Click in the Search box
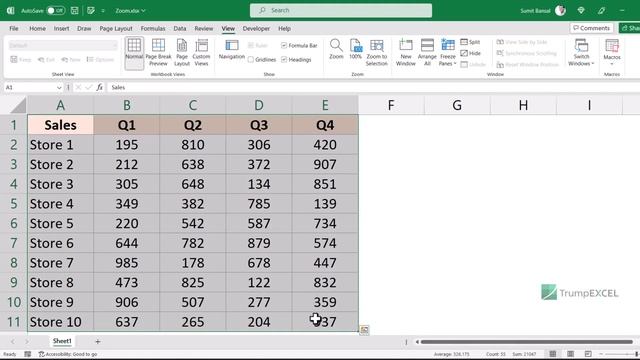 (x=341, y=11)
